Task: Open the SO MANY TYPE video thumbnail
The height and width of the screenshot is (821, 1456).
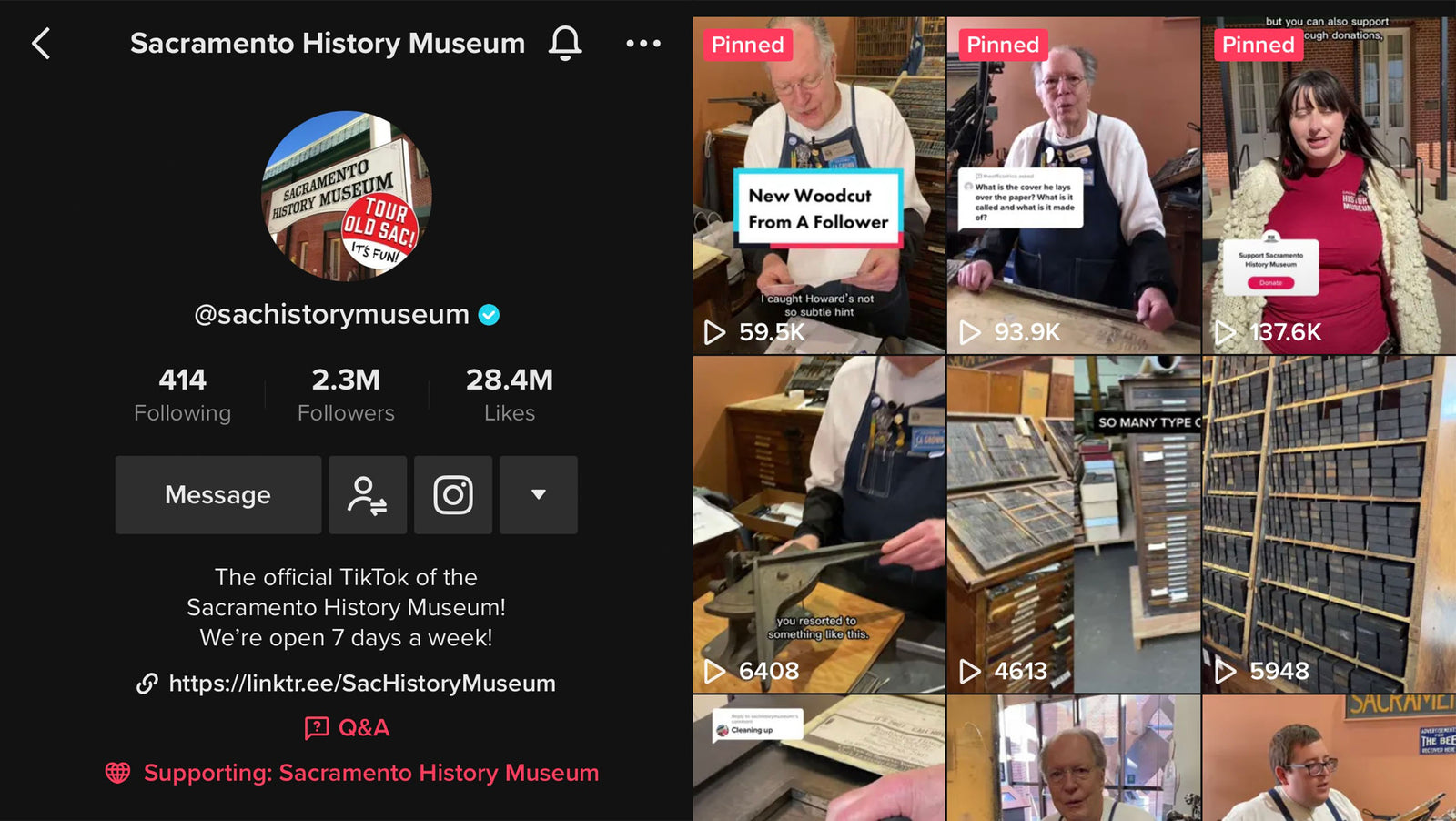Action: (1074, 524)
